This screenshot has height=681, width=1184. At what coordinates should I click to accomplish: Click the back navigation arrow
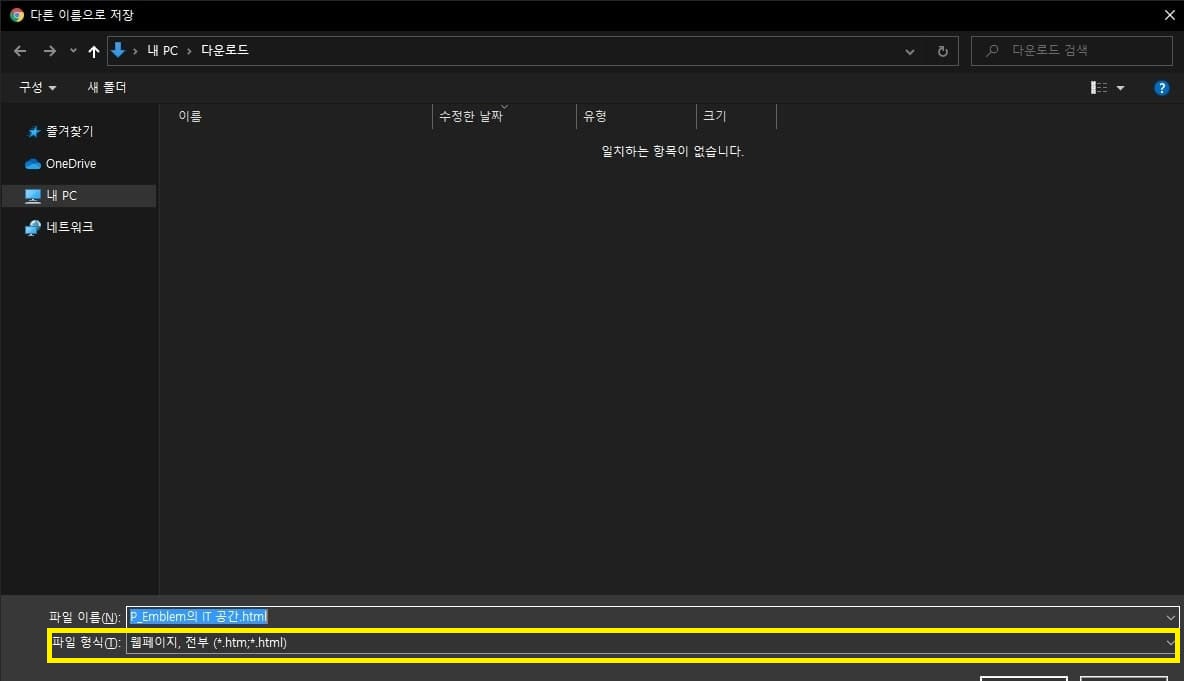coord(20,50)
